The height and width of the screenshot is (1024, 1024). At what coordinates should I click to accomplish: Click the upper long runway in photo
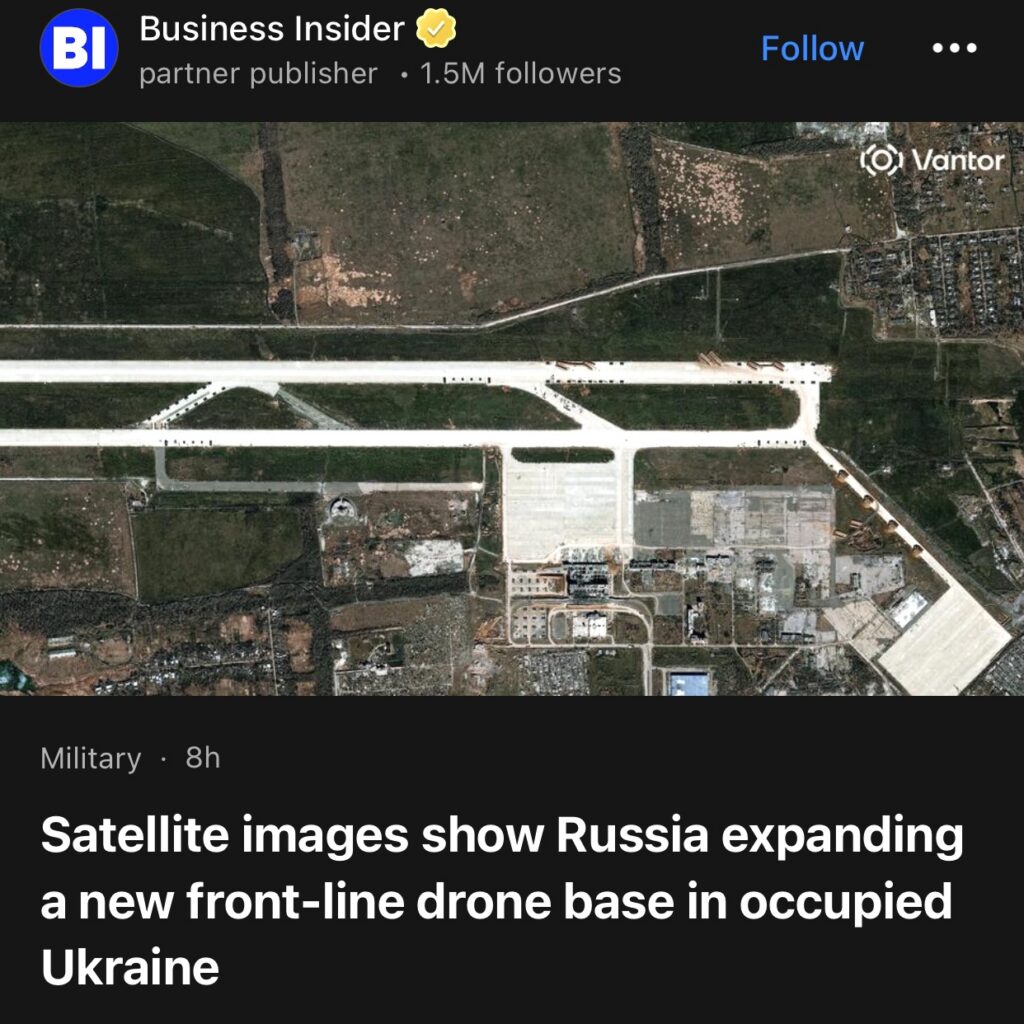tap(415, 372)
